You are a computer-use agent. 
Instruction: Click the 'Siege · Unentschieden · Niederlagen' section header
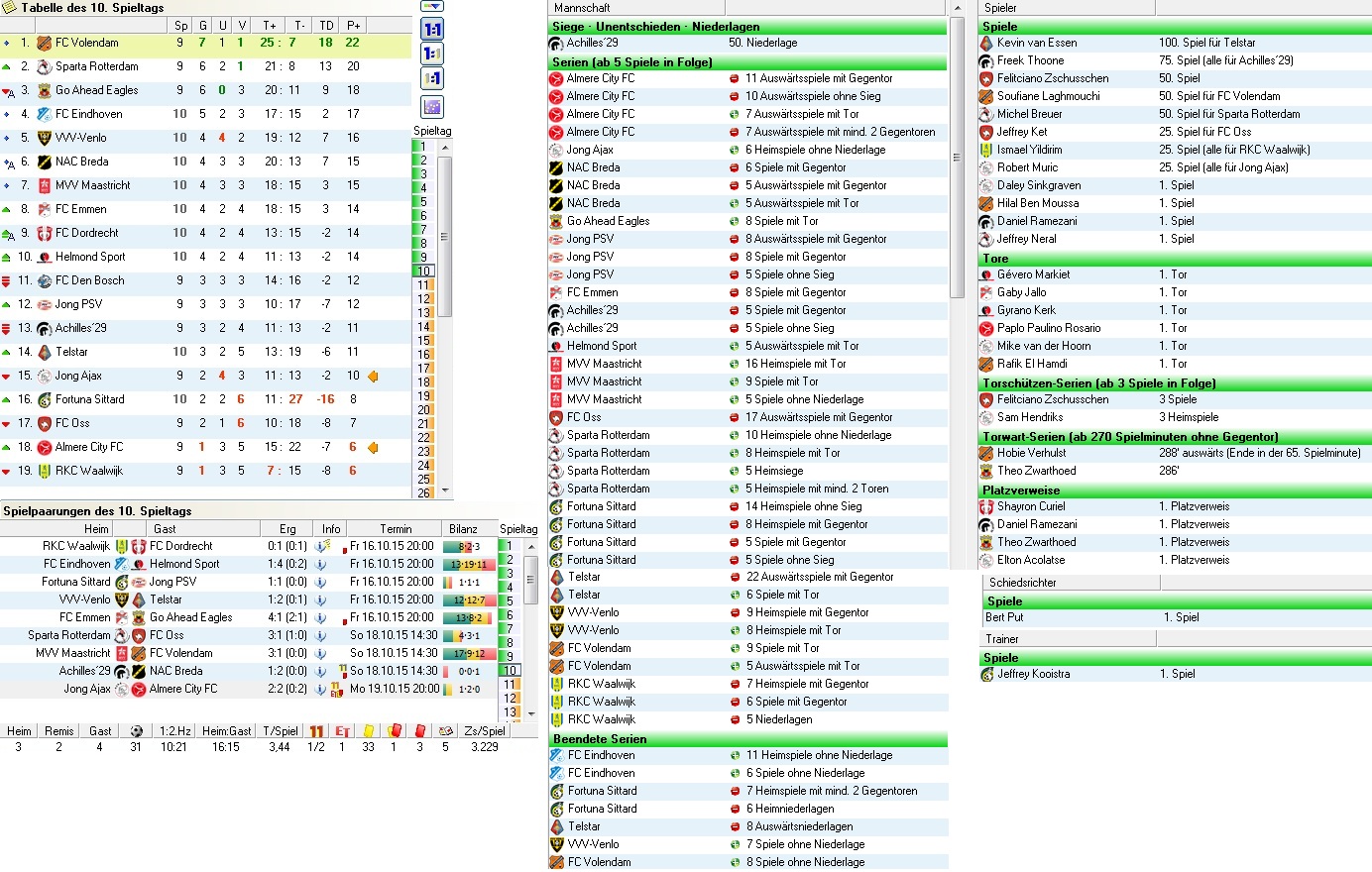point(748,27)
